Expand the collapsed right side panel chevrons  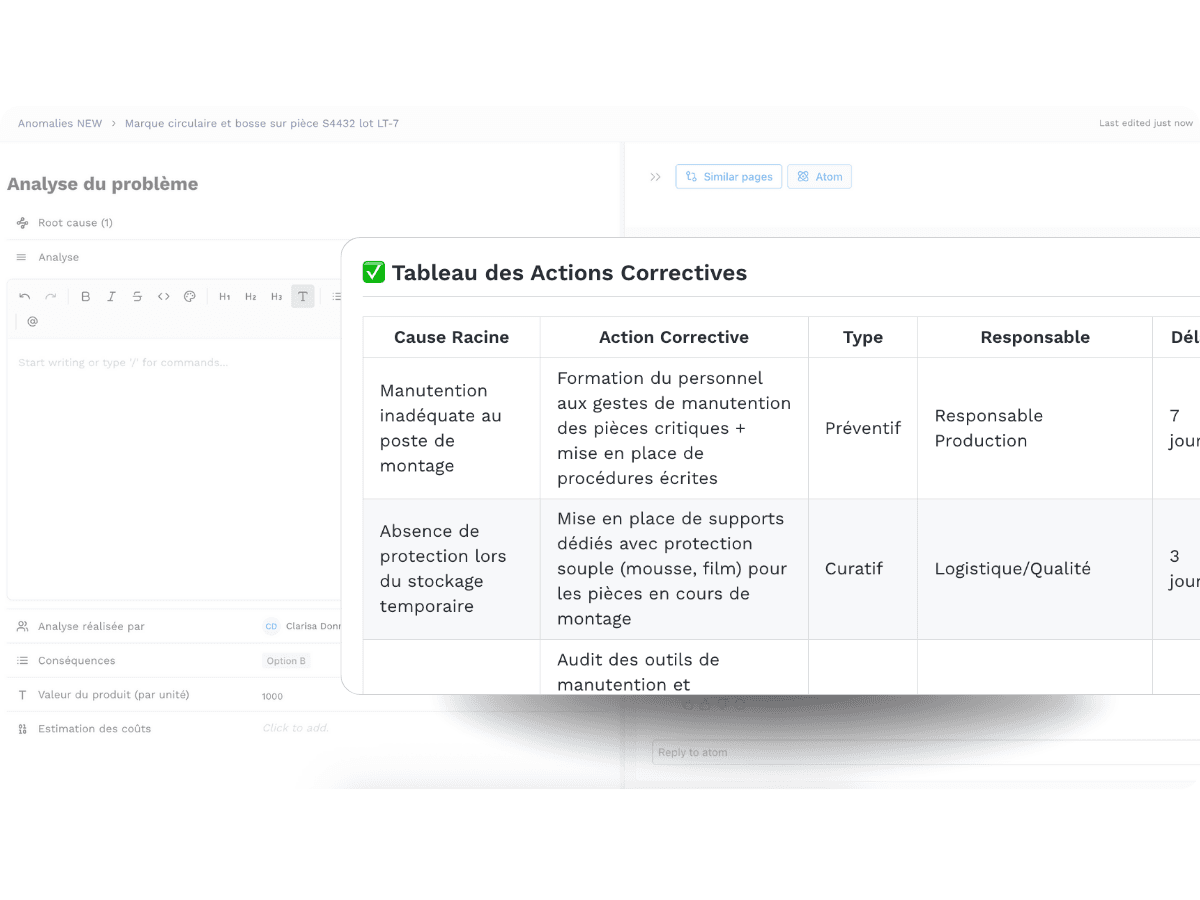point(655,176)
